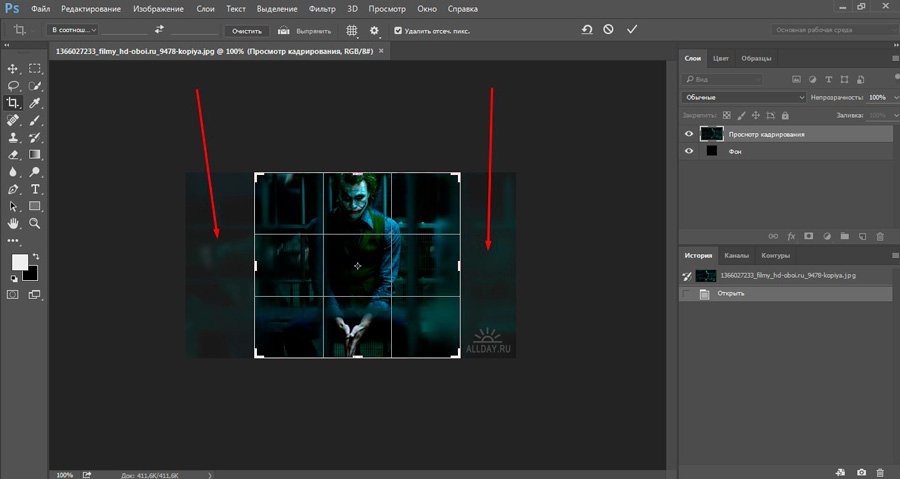This screenshot has width=900, height=479.
Task: Delete layer with the trash icon
Action: tap(880, 236)
